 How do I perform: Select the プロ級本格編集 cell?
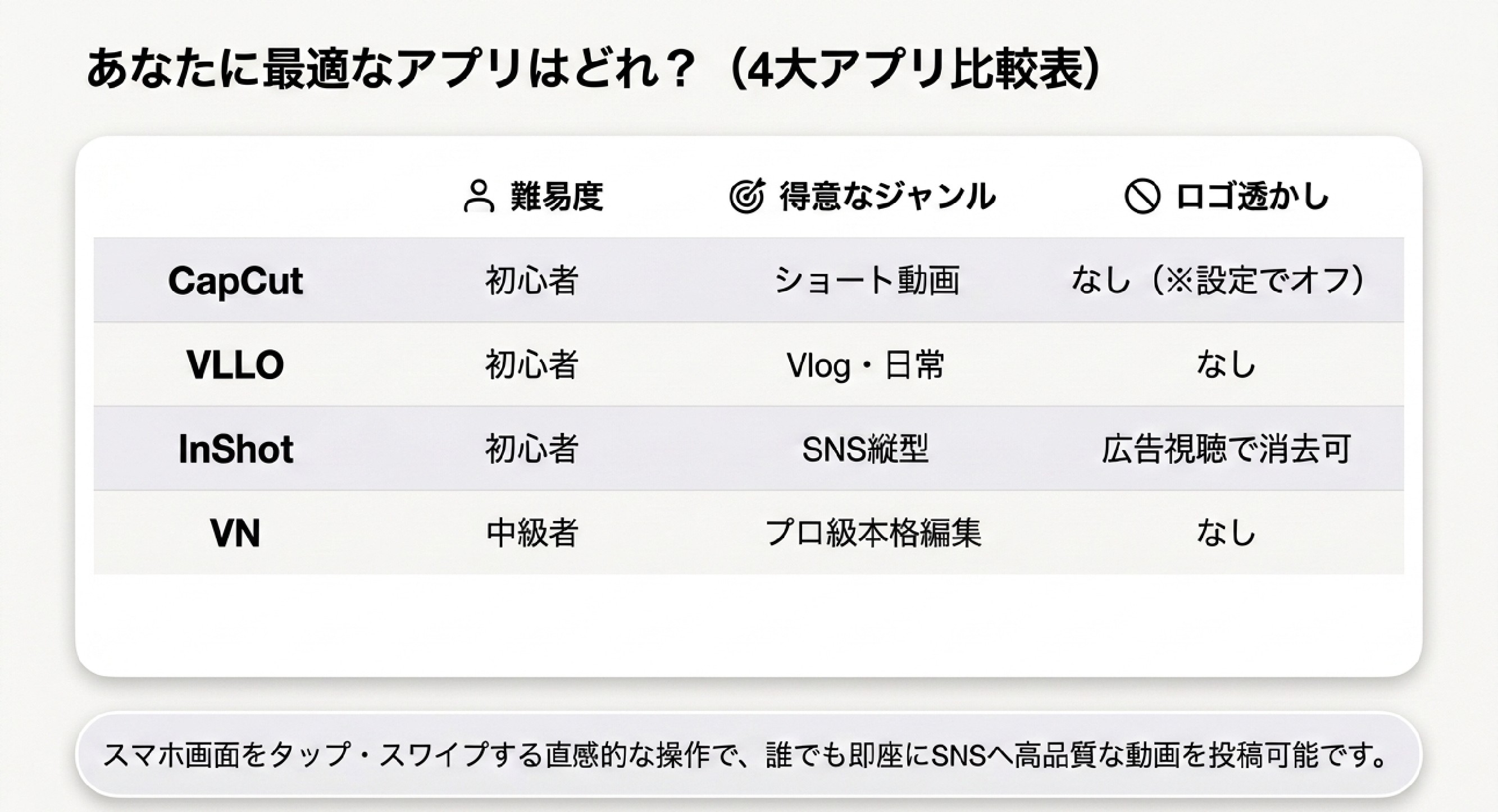coord(873,533)
